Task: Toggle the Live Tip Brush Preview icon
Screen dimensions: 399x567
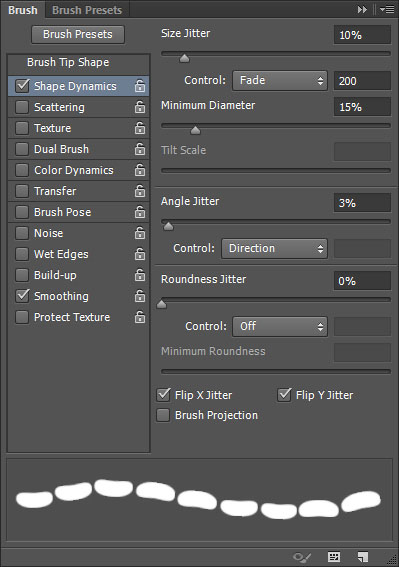Action: [302, 557]
